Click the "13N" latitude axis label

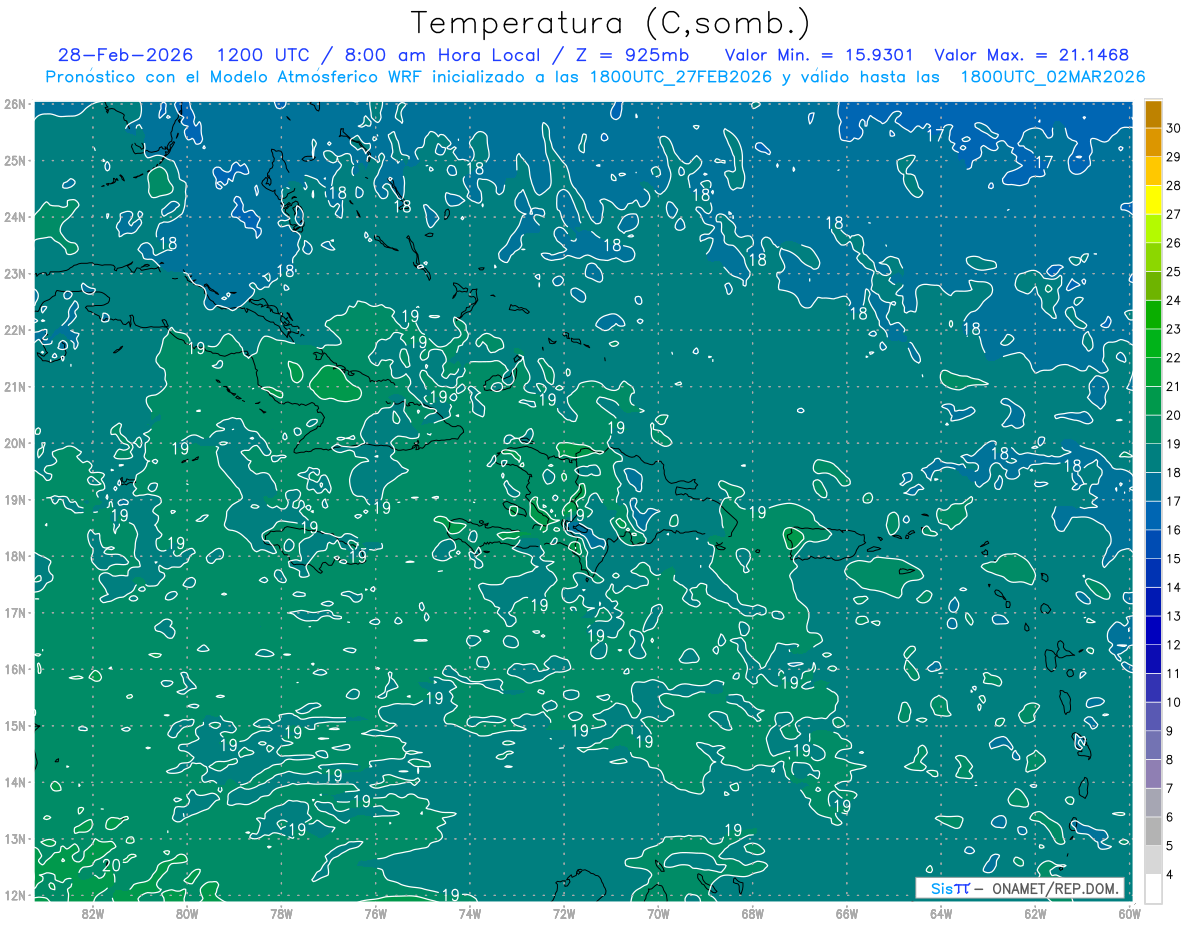[14, 838]
